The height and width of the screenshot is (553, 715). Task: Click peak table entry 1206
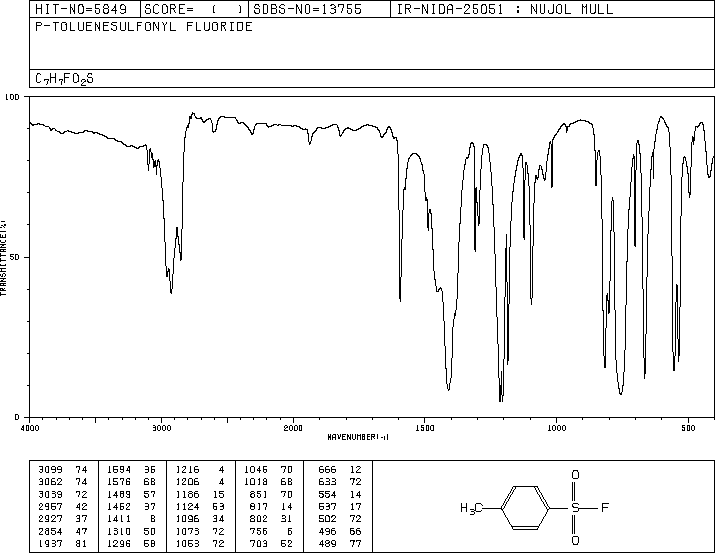pos(187,481)
